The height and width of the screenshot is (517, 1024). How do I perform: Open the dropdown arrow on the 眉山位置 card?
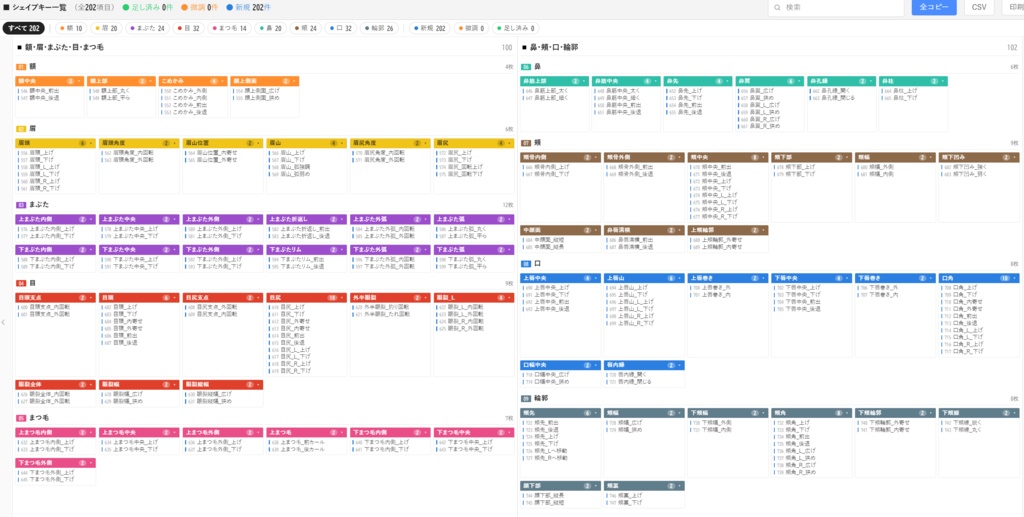pos(258,143)
